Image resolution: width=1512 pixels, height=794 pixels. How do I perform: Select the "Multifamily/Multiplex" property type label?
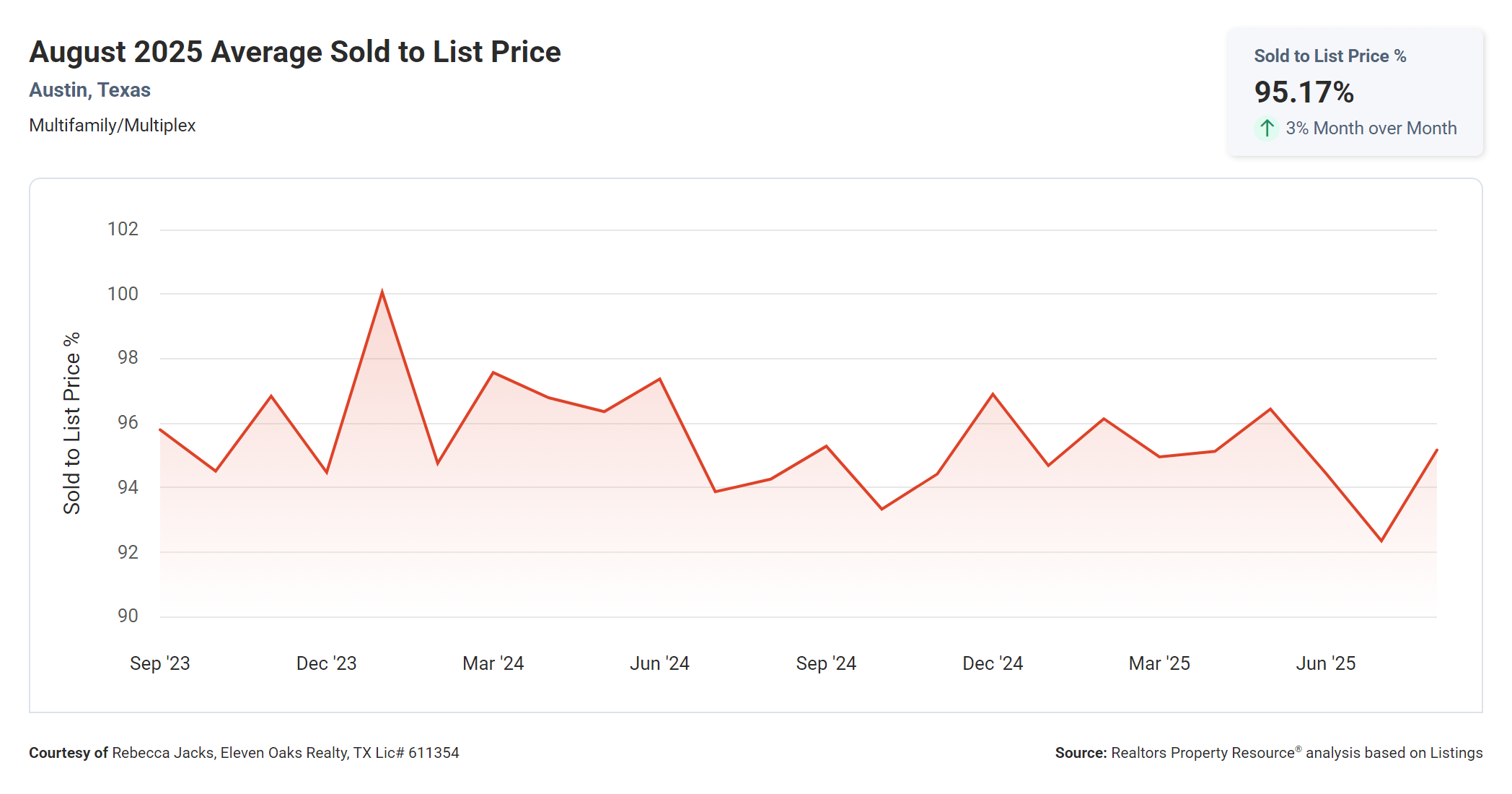tap(113, 126)
